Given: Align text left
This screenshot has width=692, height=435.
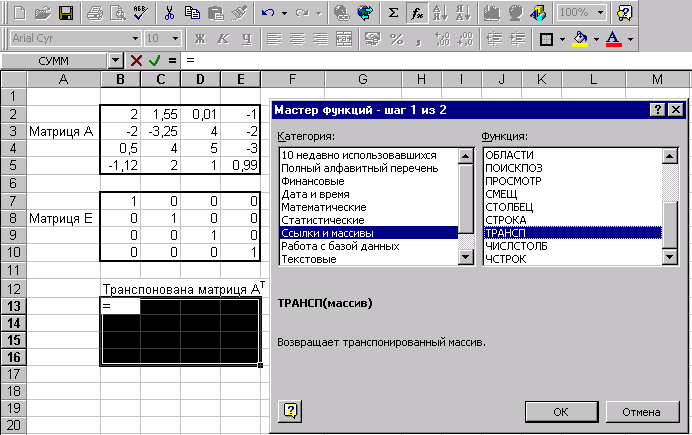Looking at the screenshot, I should click(x=274, y=39).
